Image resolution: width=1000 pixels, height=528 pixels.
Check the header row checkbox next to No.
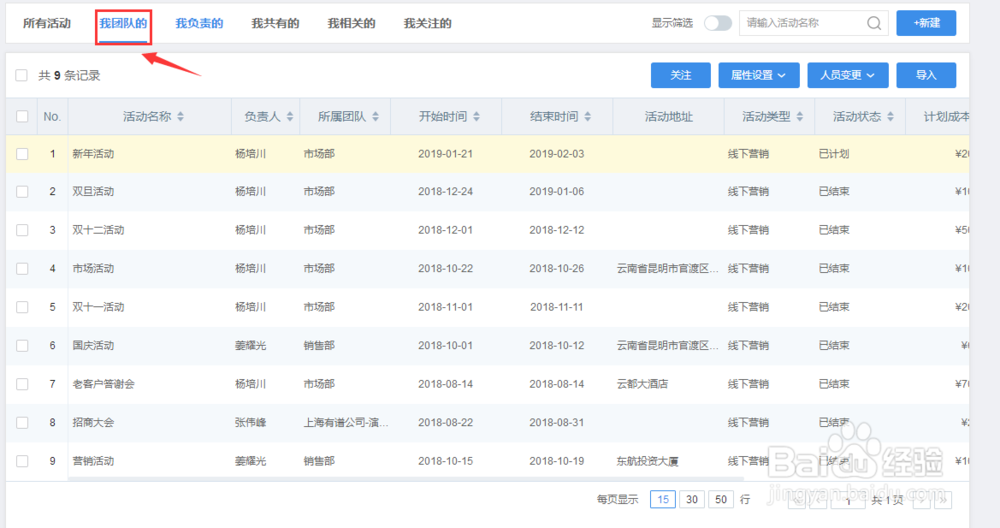pyautogui.click(x=22, y=117)
